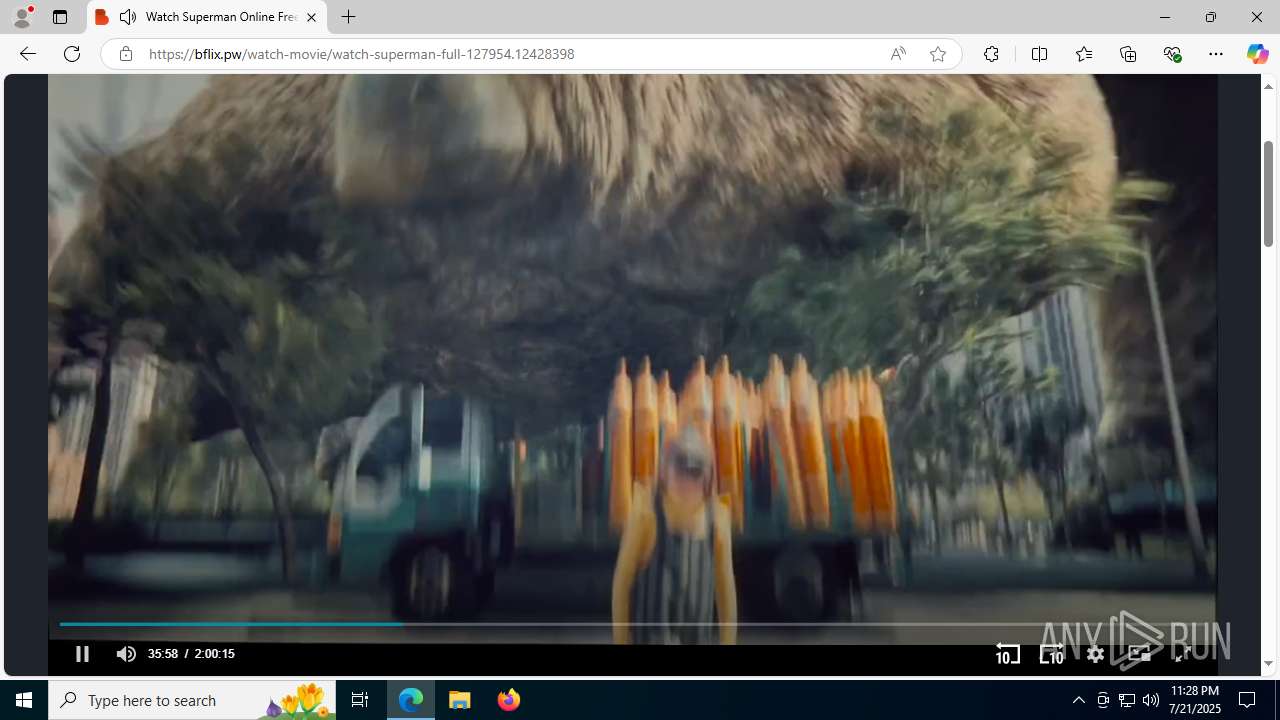Click the taskbar search box
The height and width of the screenshot is (720, 1280).
coord(192,700)
